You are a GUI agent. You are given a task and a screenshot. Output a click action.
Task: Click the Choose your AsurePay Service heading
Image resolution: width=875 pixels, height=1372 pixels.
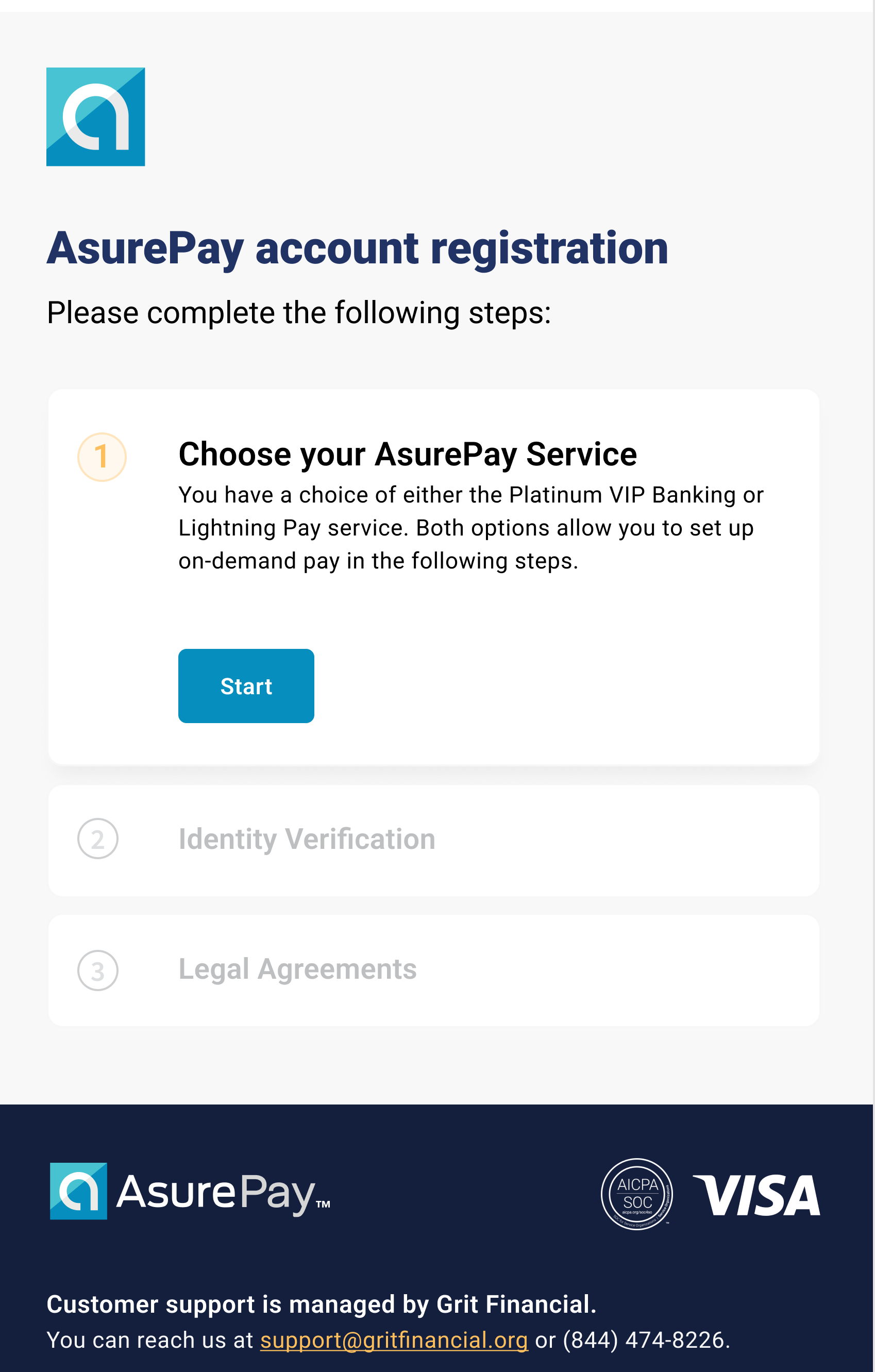click(x=407, y=454)
